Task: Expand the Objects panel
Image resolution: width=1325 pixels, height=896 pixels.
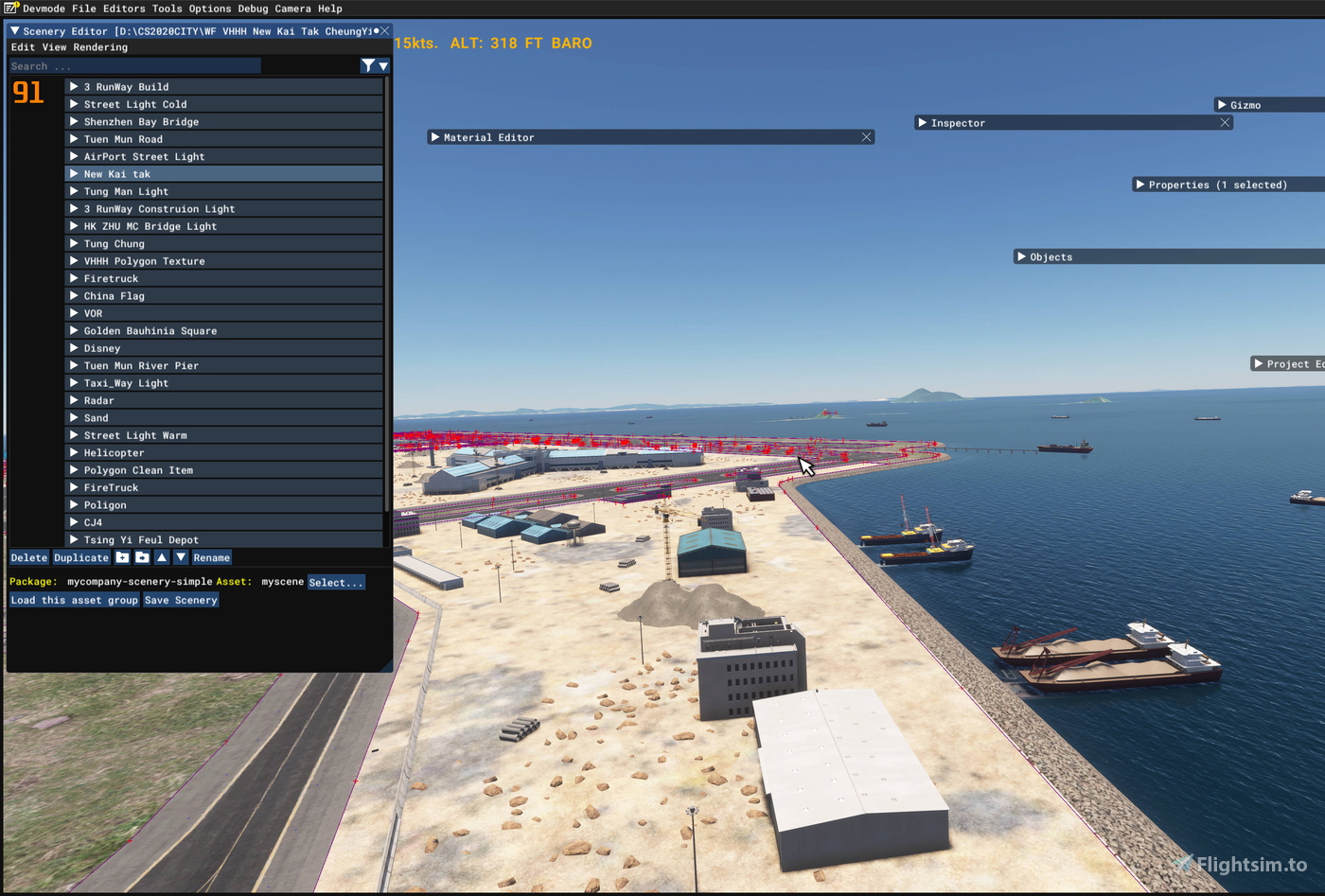Action: click(x=1020, y=256)
